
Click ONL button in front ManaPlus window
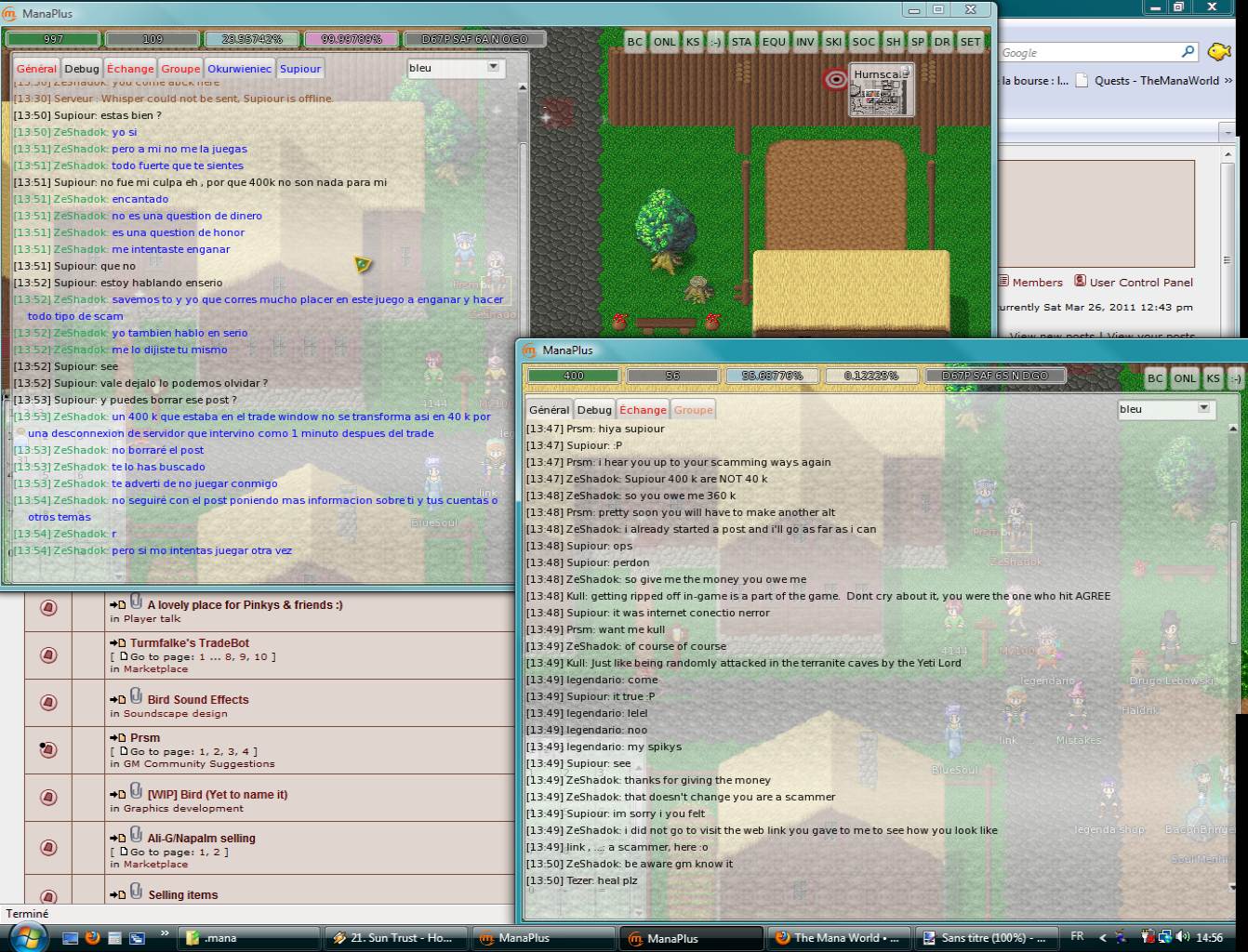click(x=1185, y=378)
